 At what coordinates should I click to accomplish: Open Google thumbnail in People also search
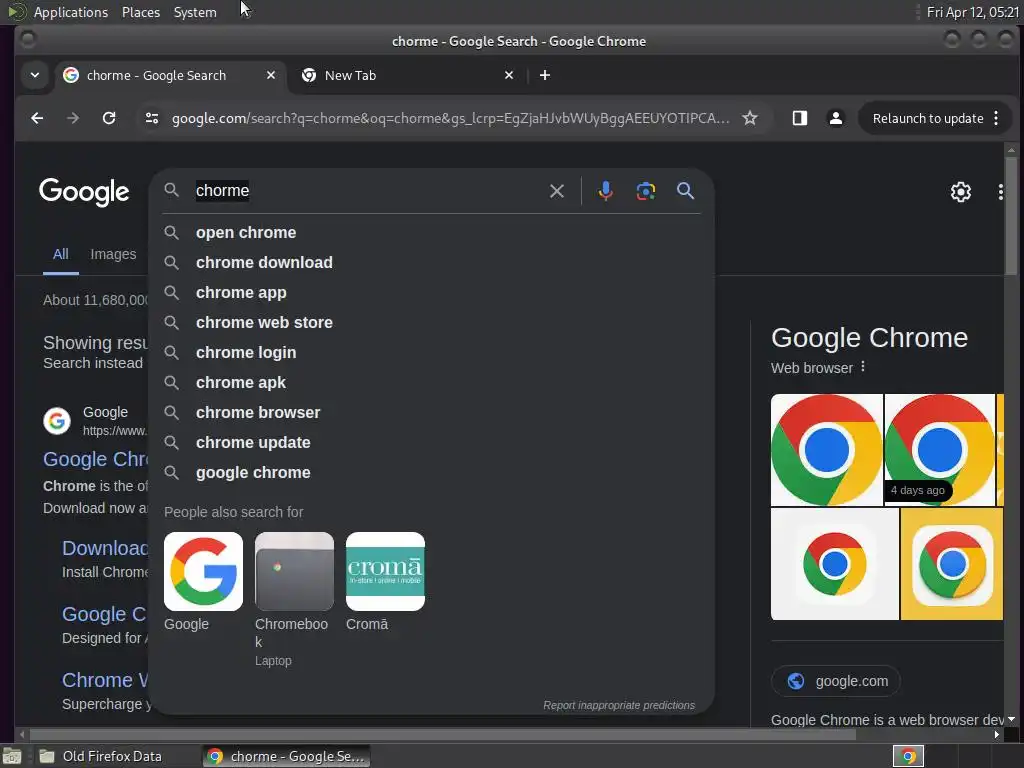[x=203, y=571]
